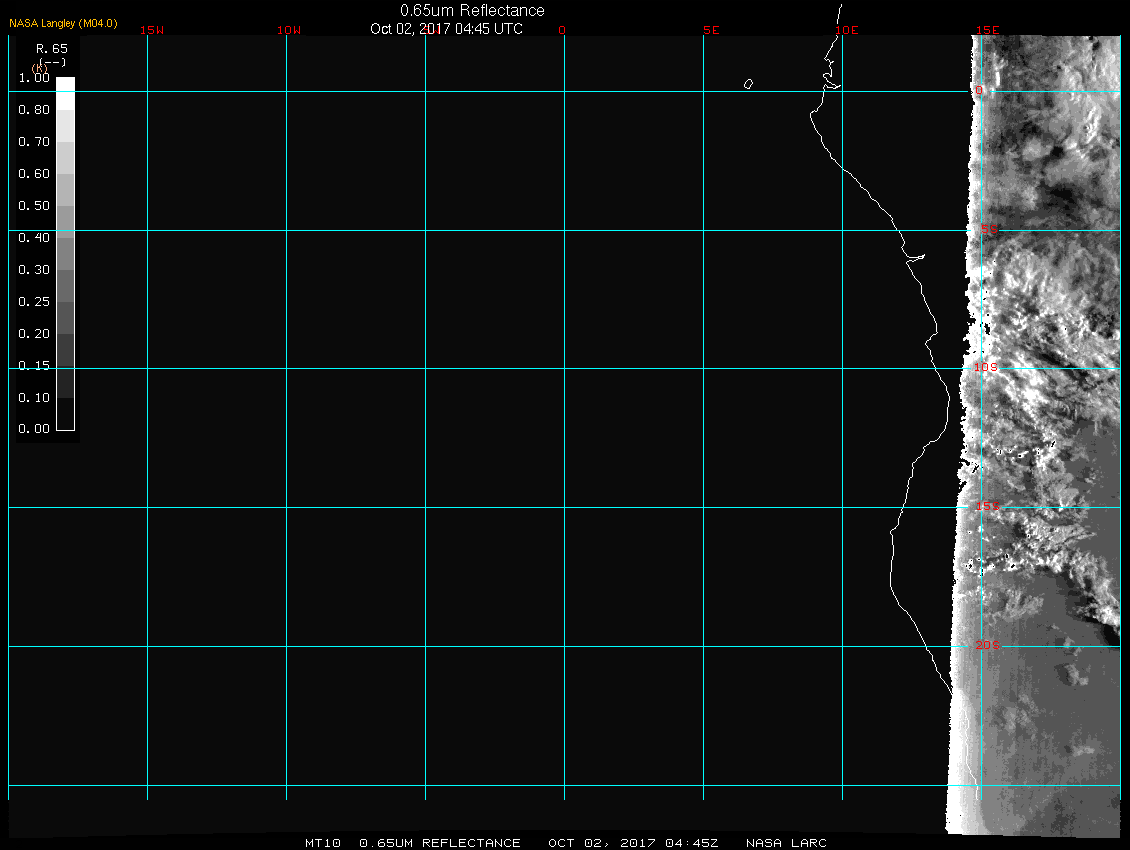
Task: Click the 0.20 colorbar value
Action: [34, 334]
